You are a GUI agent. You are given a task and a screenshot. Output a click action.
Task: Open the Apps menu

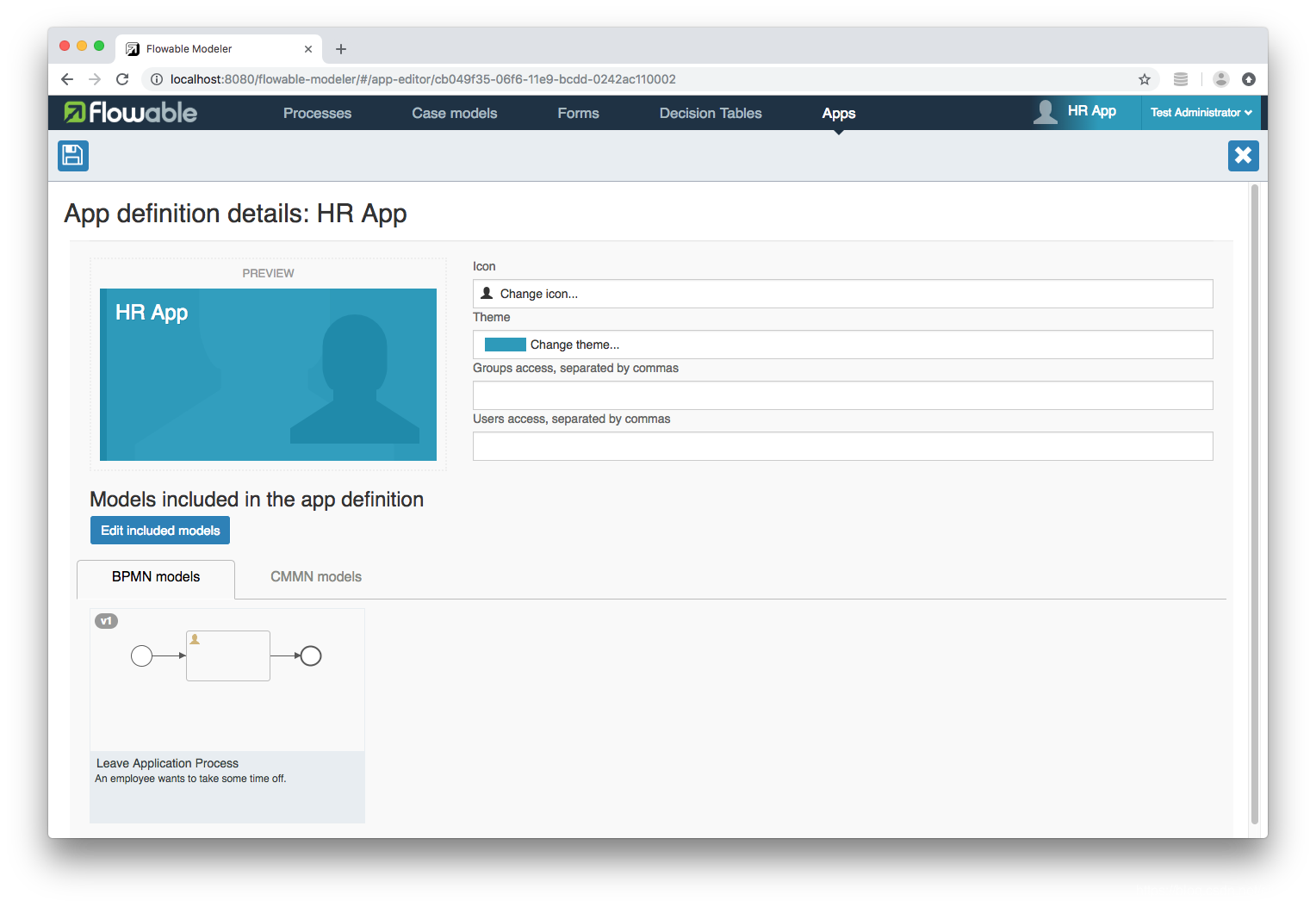click(x=839, y=113)
